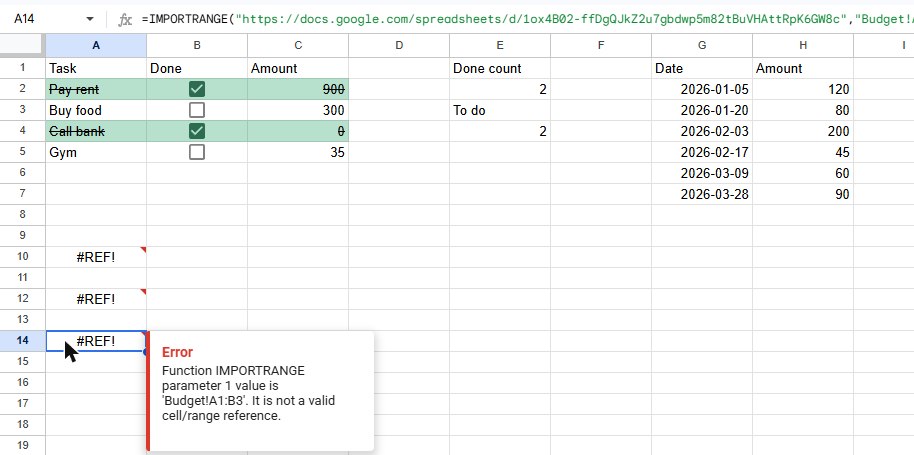Select the #REF! error cell in row 12
914x455 pixels.
click(x=96, y=299)
